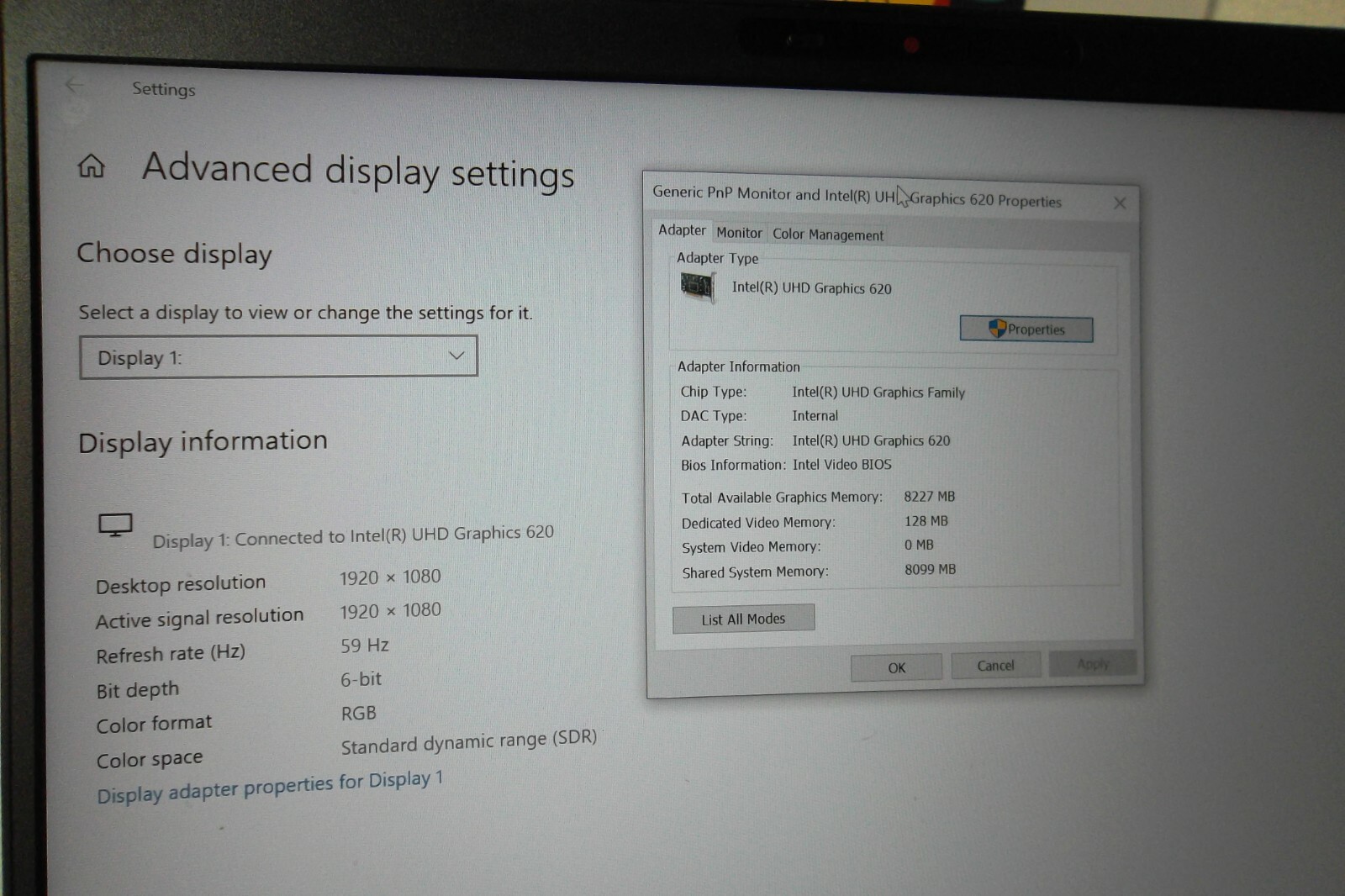Image resolution: width=1345 pixels, height=896 pixels.
Task: Click the refresh rate value 59 Hz
Action: tap(365, 646)
